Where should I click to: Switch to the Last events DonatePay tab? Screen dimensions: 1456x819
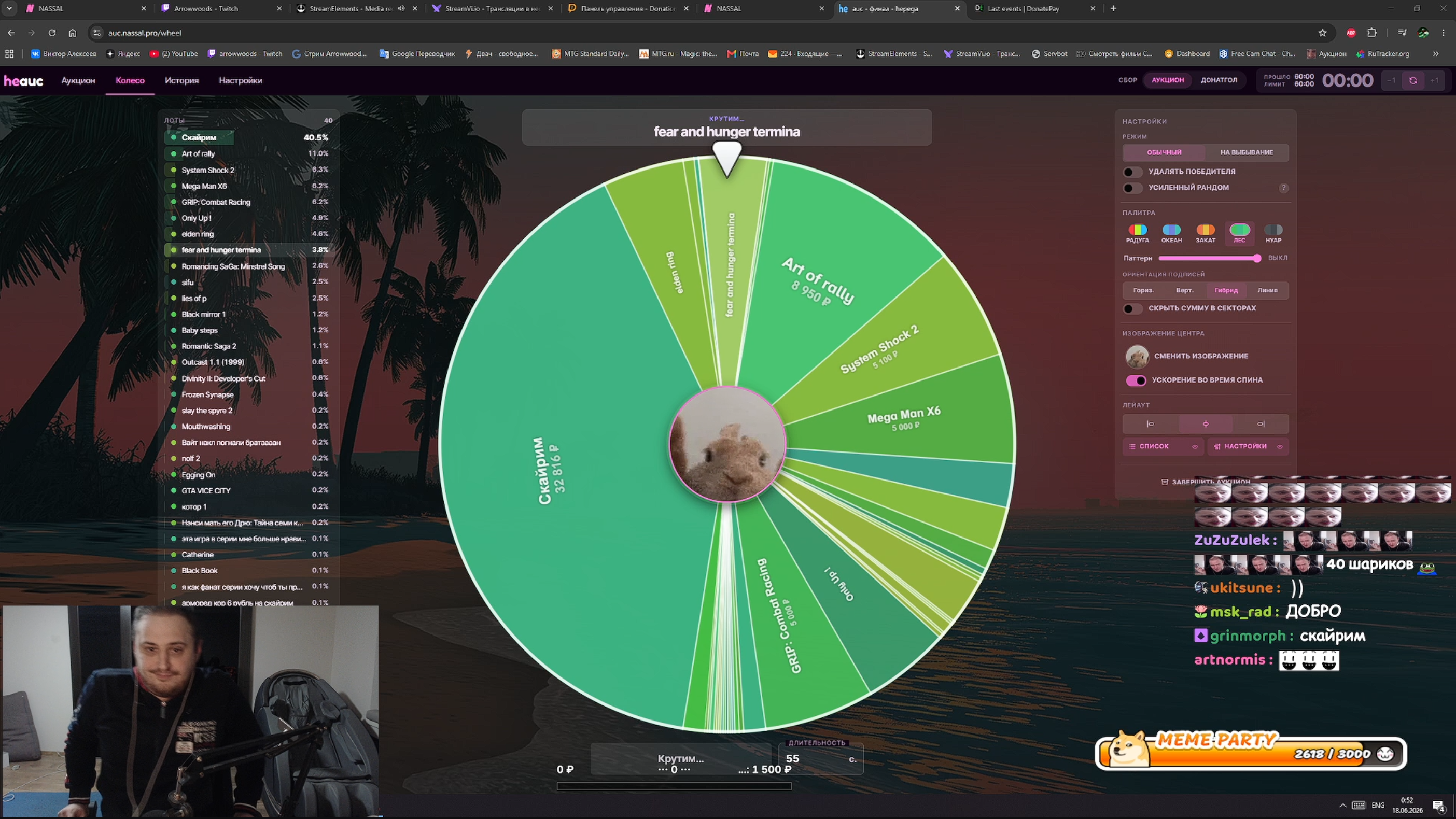[1034, 8]
